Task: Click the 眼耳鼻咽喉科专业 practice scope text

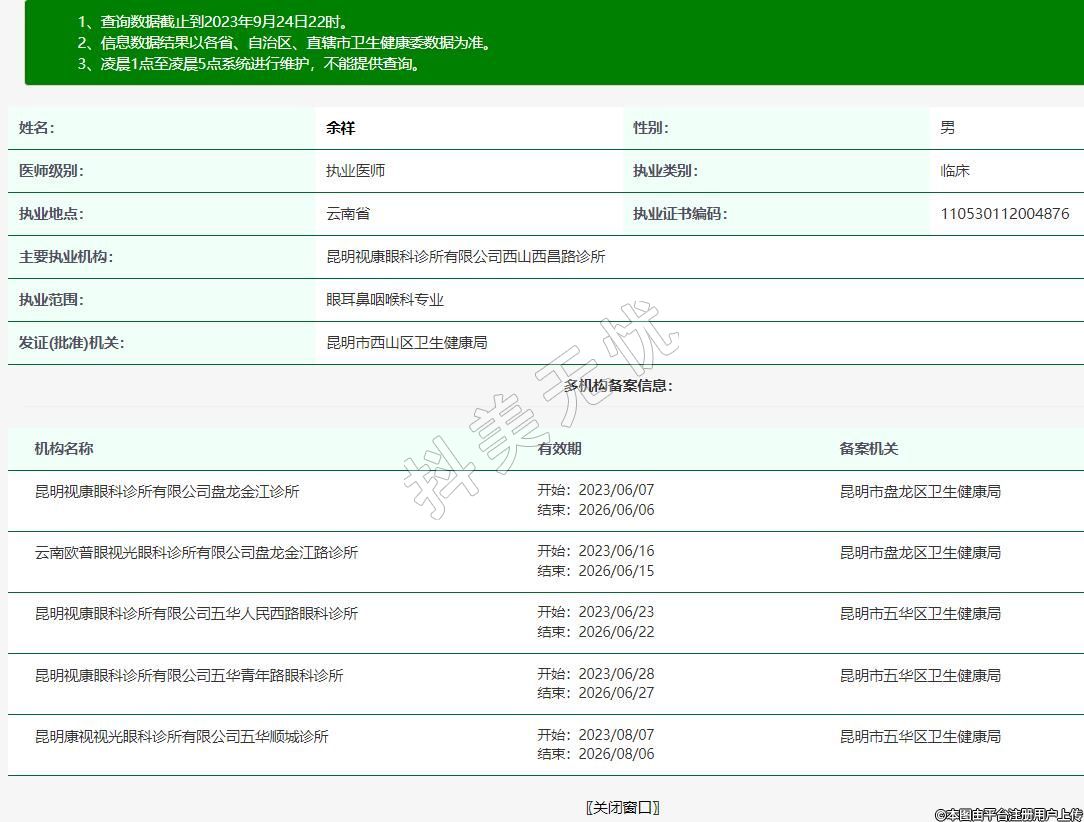Action: [x=384, y=300]
